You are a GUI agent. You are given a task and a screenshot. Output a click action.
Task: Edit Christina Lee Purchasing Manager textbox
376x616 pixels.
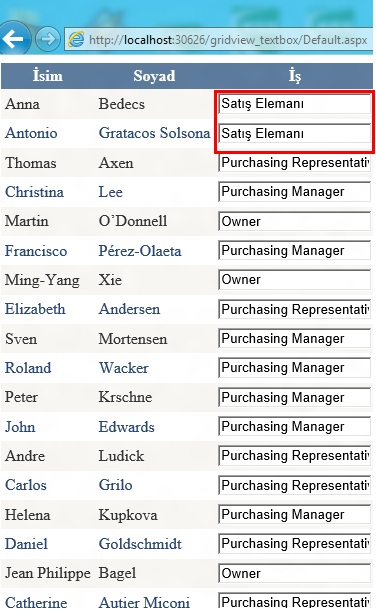[294, 192]
